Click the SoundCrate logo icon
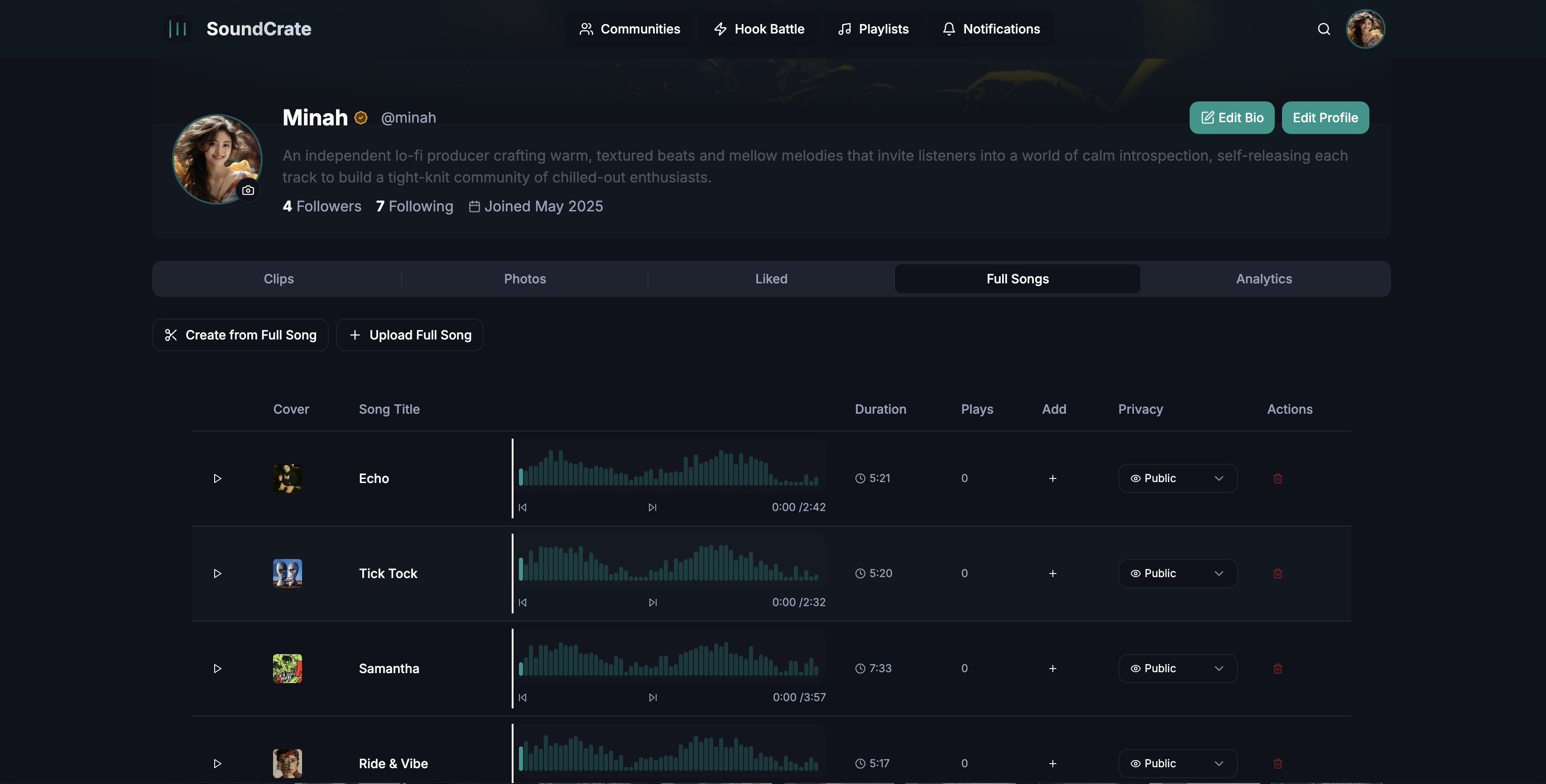This screenshot has width=1546, height=784. coord(177,29)
